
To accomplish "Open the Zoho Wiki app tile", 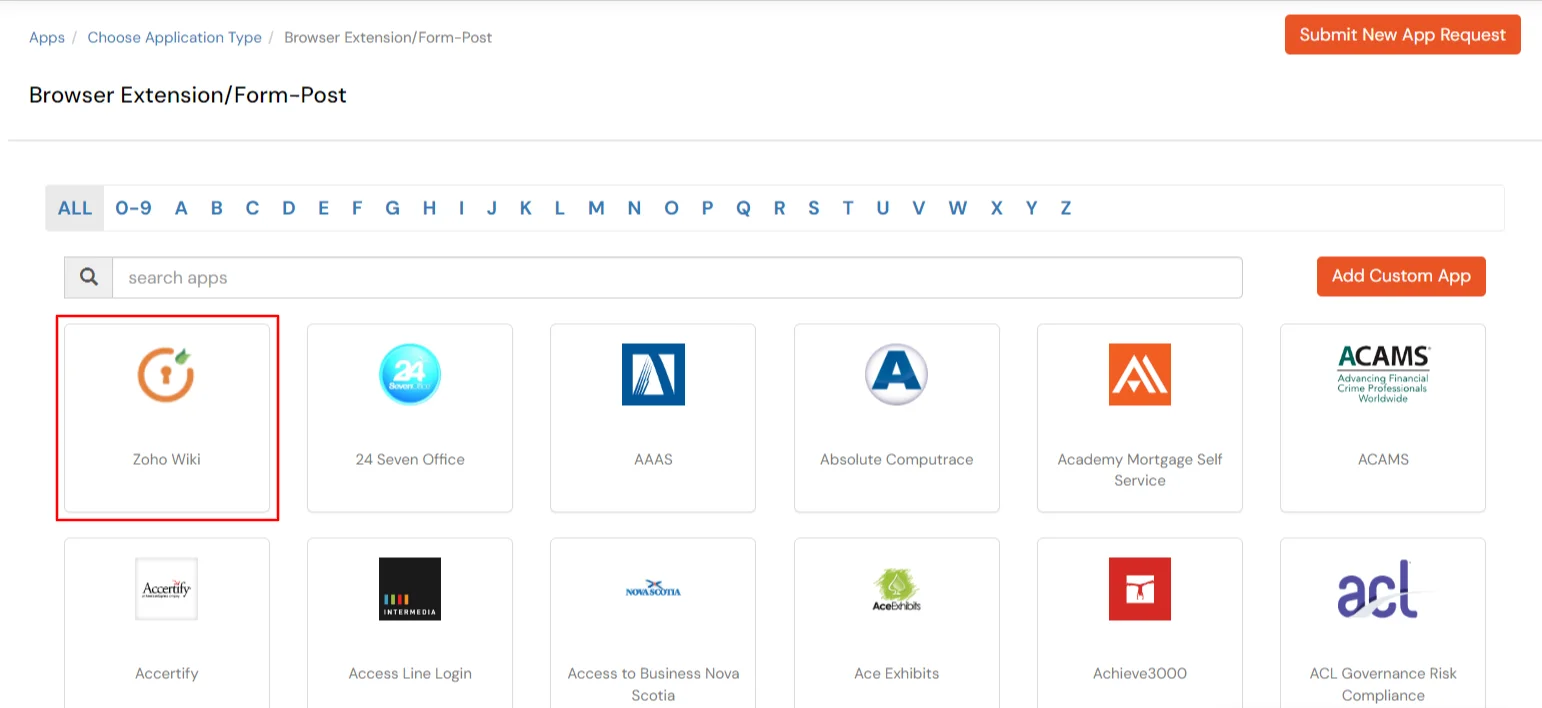I will click(x=166, y=418).
